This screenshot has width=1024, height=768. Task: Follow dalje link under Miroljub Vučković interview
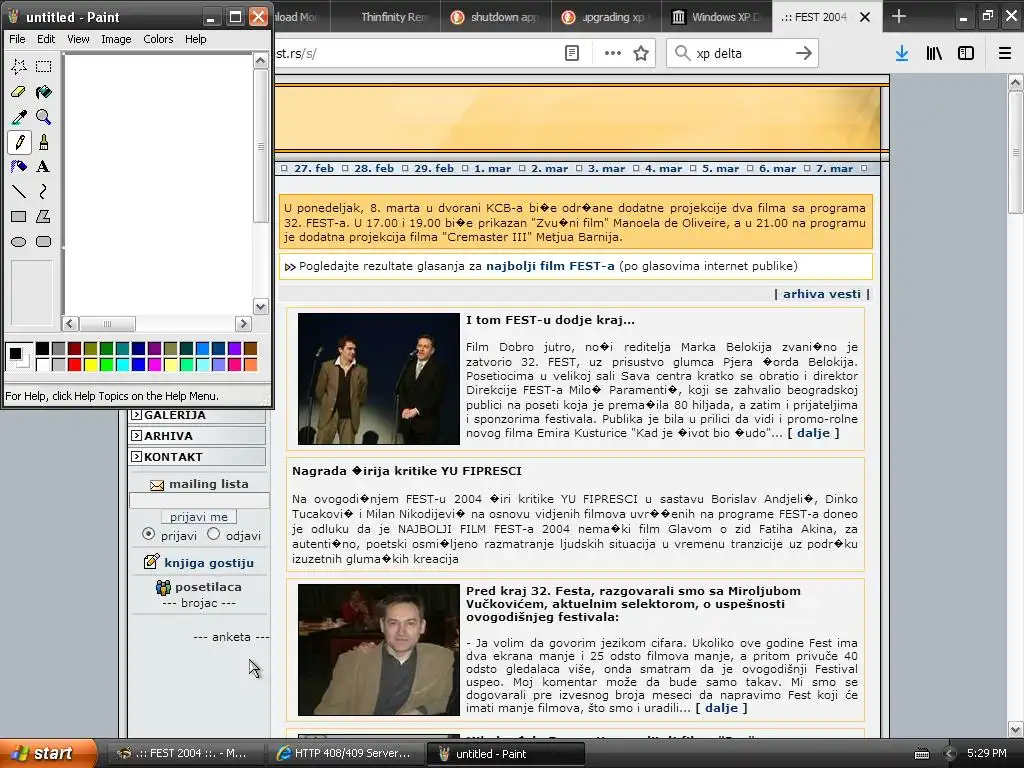point(721,708)
